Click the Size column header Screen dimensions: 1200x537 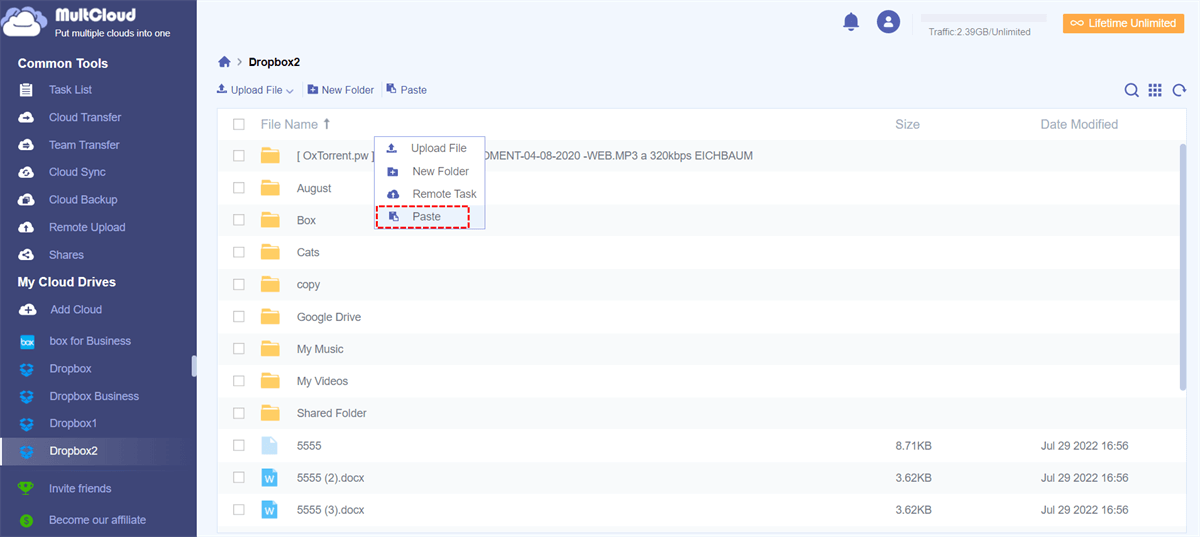pyautogui.click(x=907, y=125)
